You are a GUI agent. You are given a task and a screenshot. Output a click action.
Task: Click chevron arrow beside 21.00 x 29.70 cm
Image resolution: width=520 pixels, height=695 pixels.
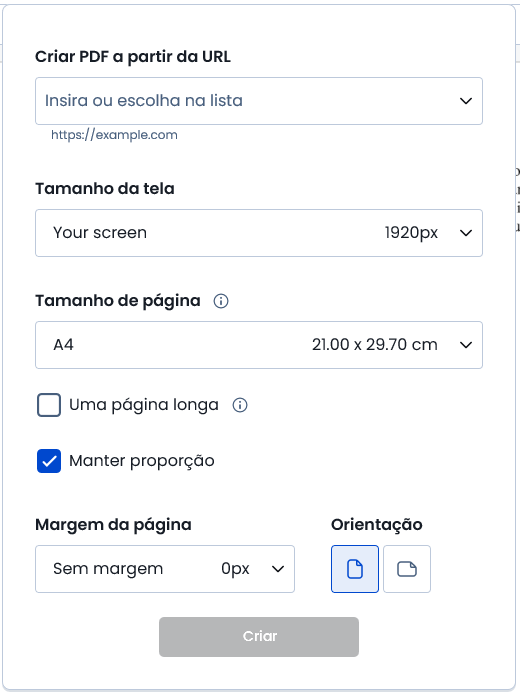tap(465, 344)
